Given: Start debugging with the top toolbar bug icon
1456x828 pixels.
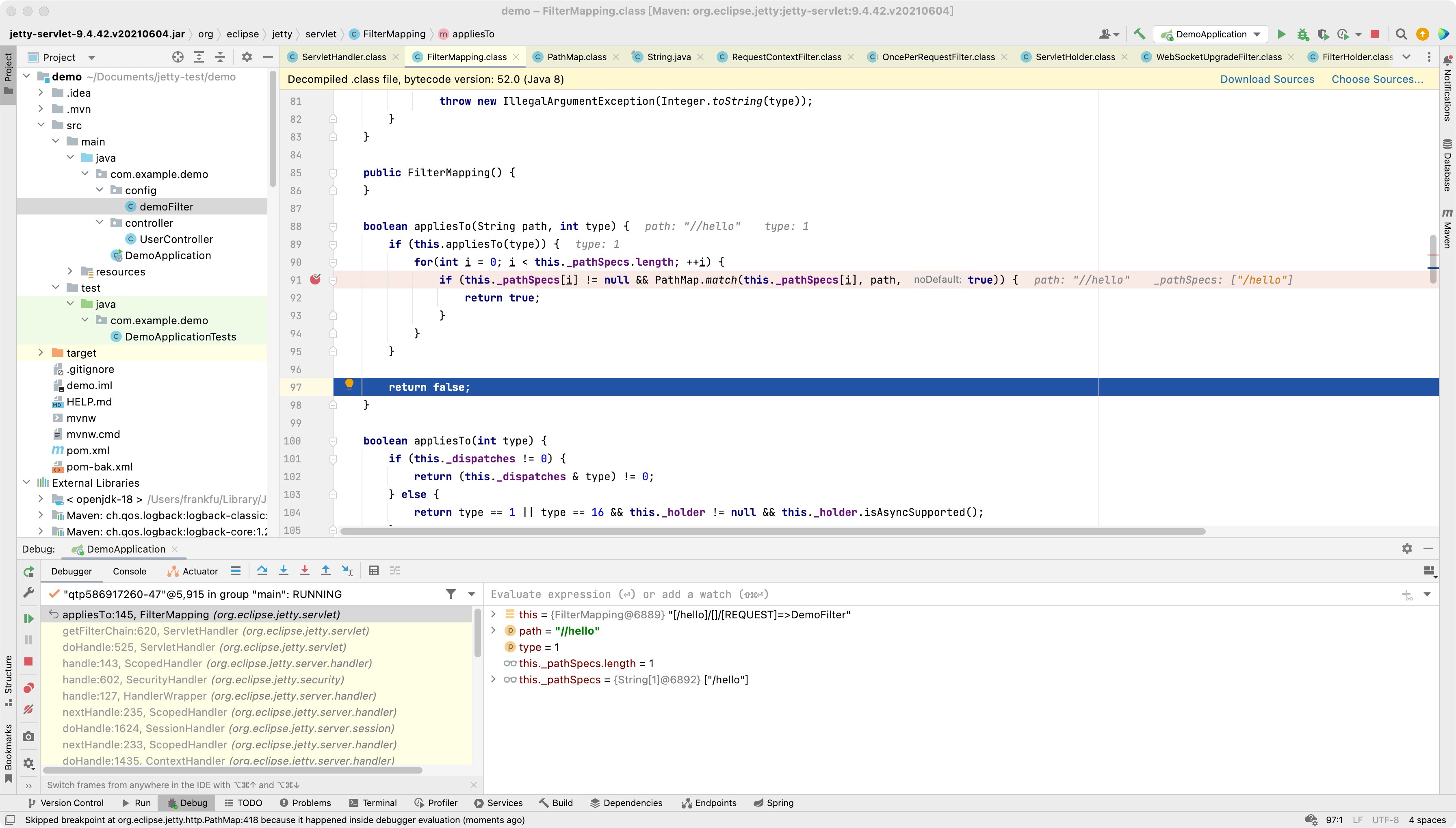Looking at the screenshot, I should [x=1302, y=34].
